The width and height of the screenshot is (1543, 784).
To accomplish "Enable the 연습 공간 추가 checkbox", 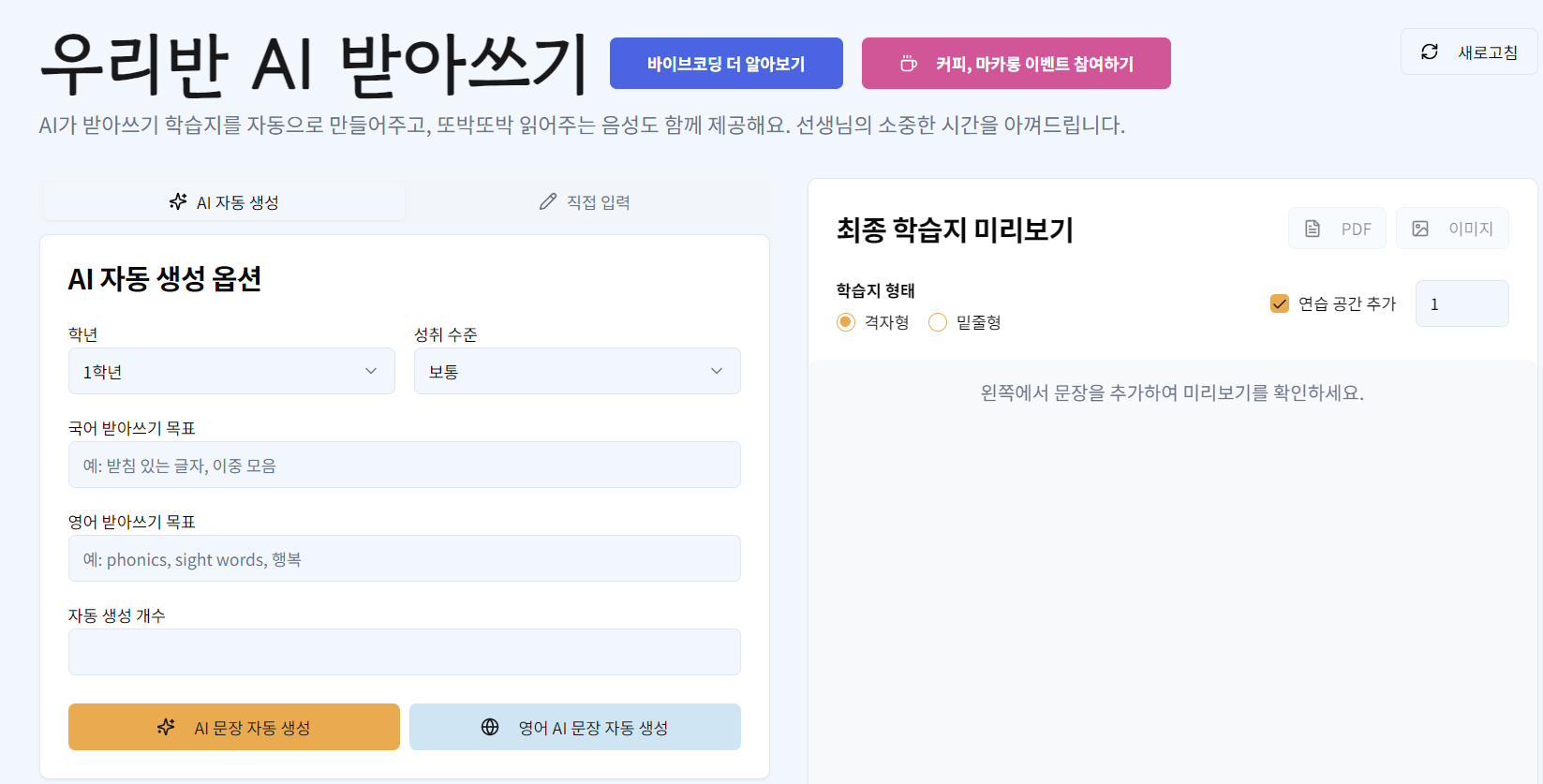I will pyautogui.click(x=1280, y=303).
